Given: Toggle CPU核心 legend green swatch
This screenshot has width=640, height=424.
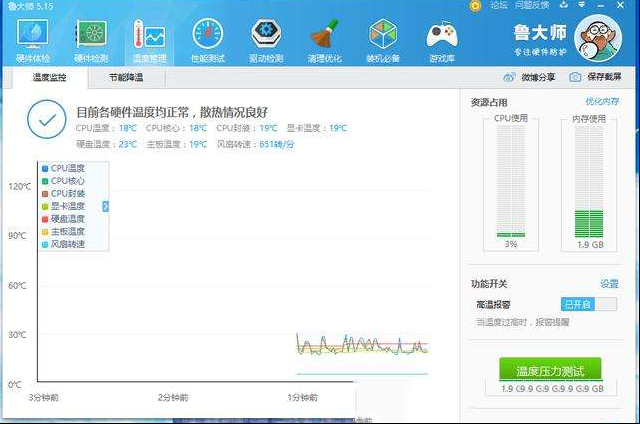Looking at the screenshot, I should (x=45, y=181).
